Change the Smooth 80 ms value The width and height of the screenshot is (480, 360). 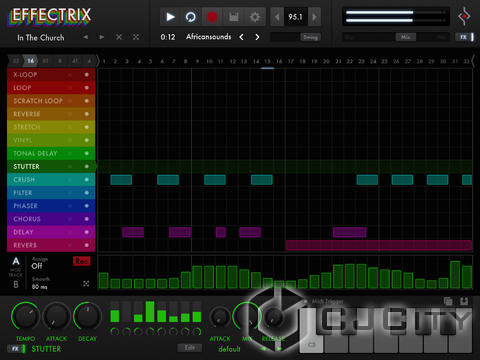click(x=39, y=286)
